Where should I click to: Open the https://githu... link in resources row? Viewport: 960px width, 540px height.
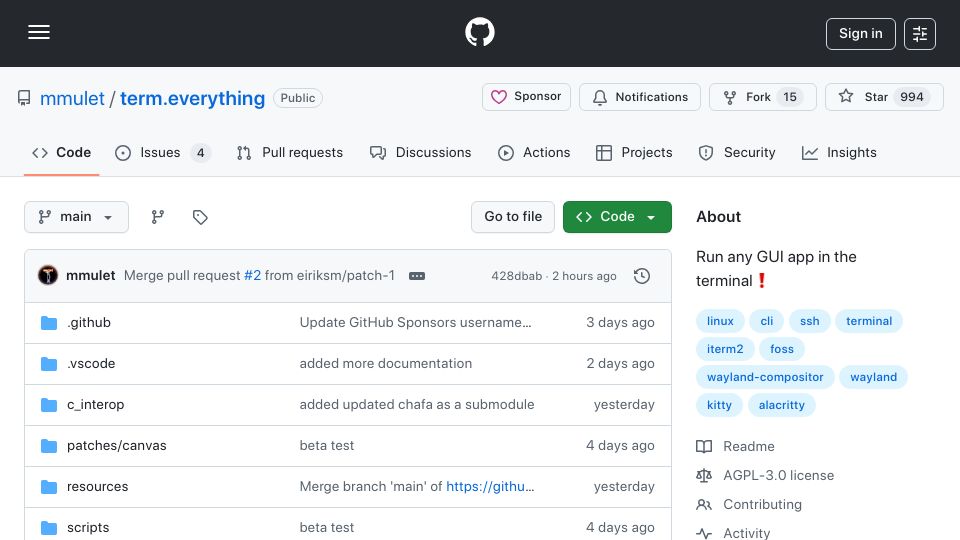coord(490,487)
